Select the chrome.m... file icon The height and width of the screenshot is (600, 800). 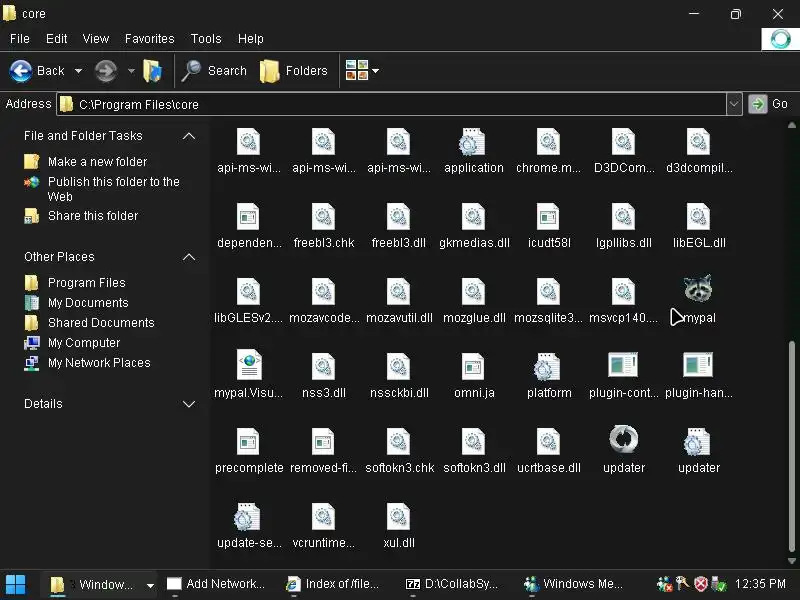pyautogui.click(x=548, y=142)
